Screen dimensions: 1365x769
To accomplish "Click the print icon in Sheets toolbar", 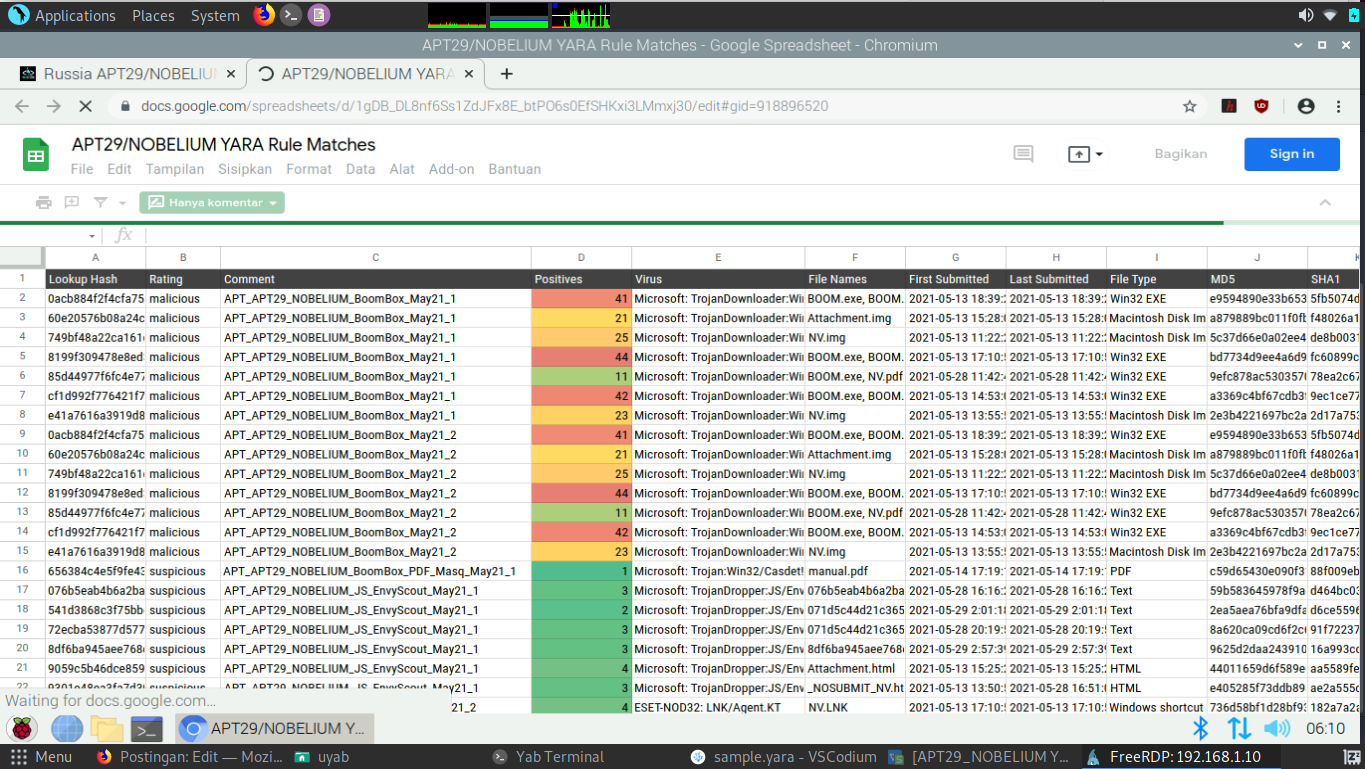I will (43, 202).
